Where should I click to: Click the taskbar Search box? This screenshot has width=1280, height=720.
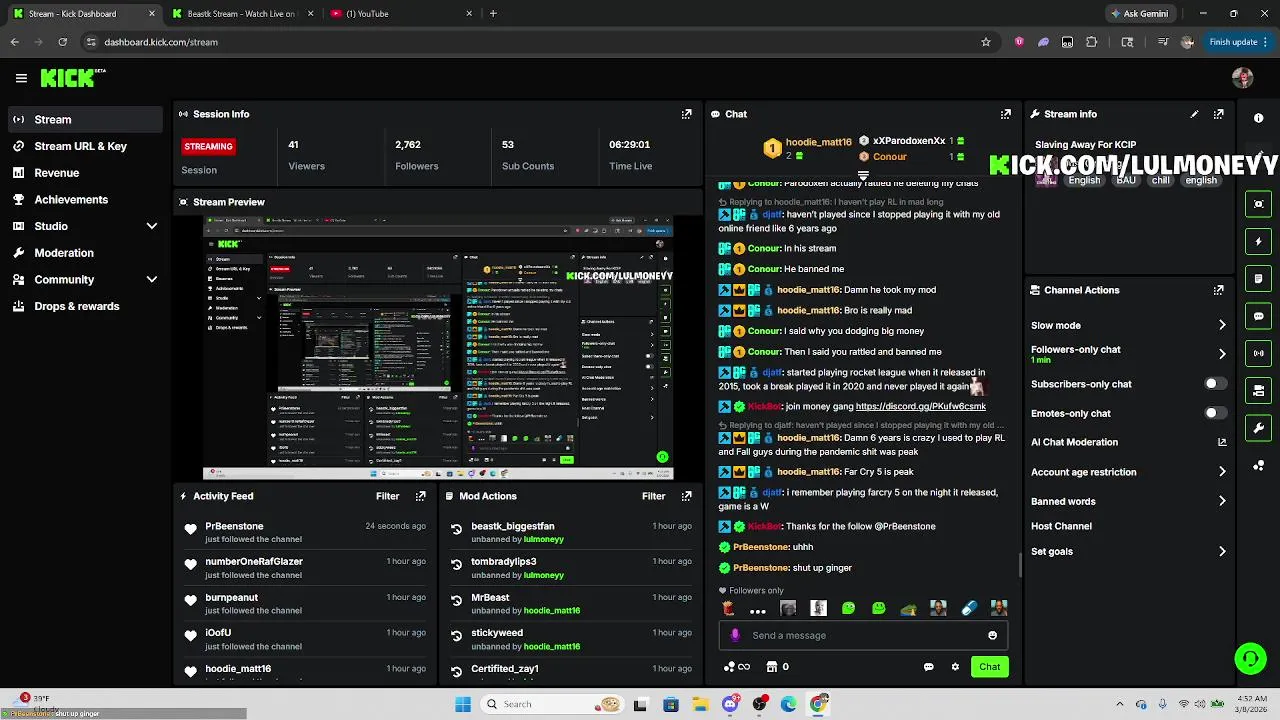[552, 704]
